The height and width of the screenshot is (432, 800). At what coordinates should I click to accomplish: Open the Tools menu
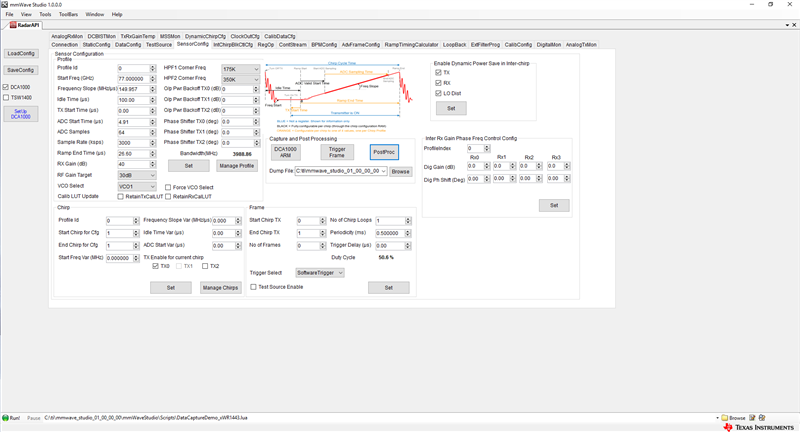click(45, 14)
